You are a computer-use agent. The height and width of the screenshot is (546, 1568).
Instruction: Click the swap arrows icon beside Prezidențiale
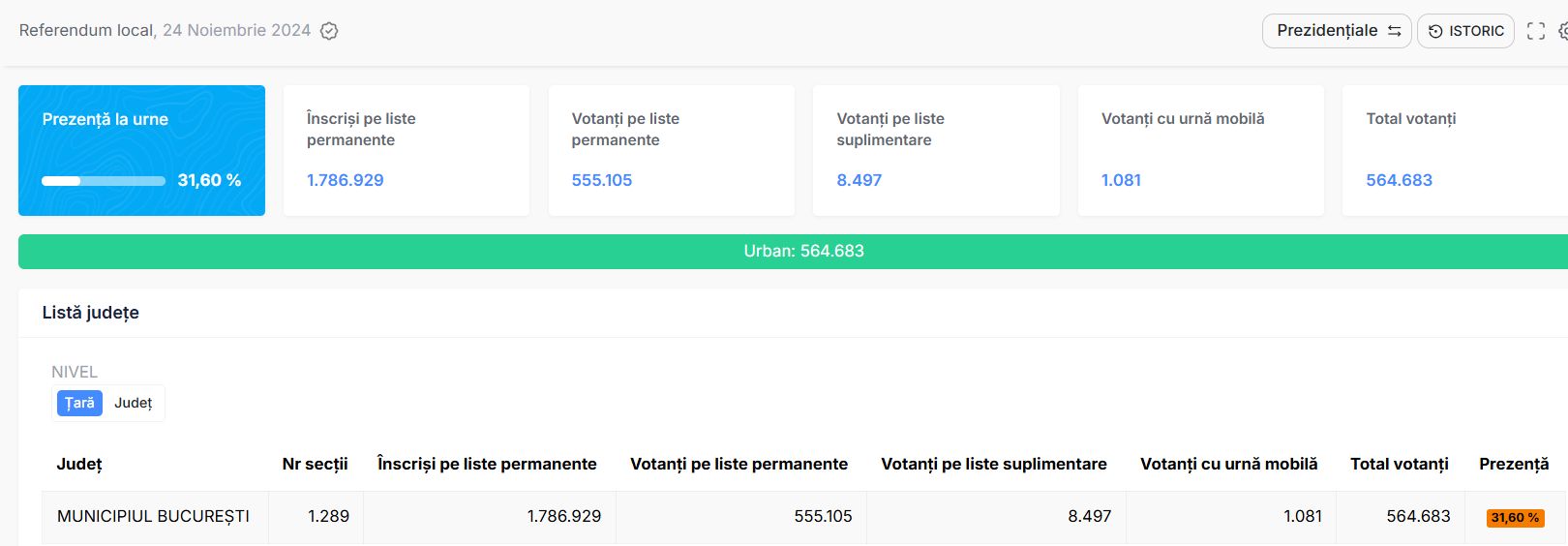tap(1394, 31)
